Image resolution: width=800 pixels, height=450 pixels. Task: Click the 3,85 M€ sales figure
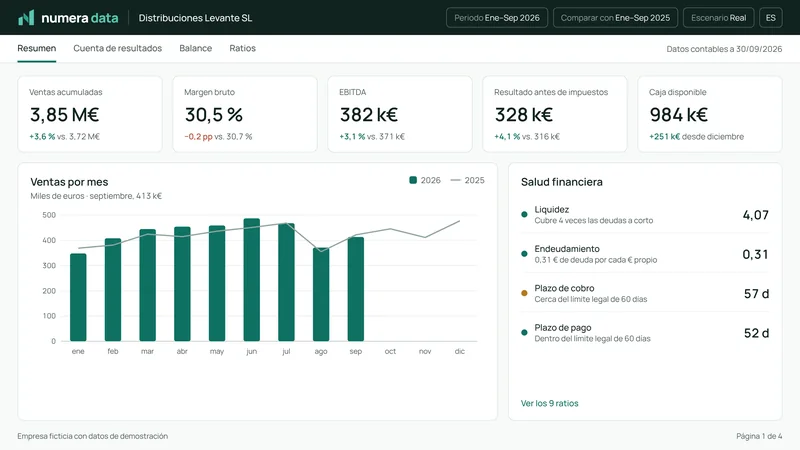[x=64, y=115]
